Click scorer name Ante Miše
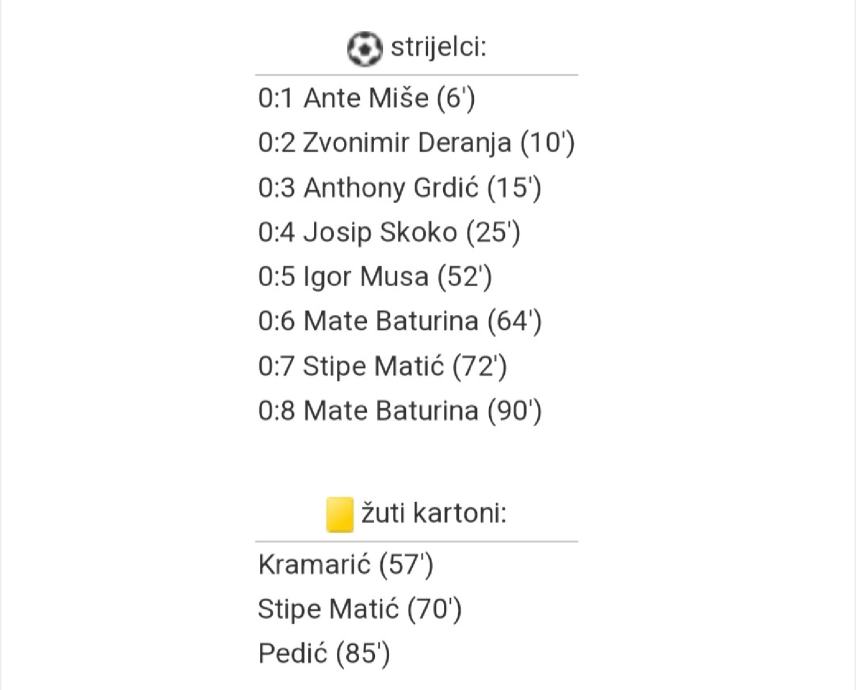This screenshot has height=690, width=856. (x=366, y=99)
